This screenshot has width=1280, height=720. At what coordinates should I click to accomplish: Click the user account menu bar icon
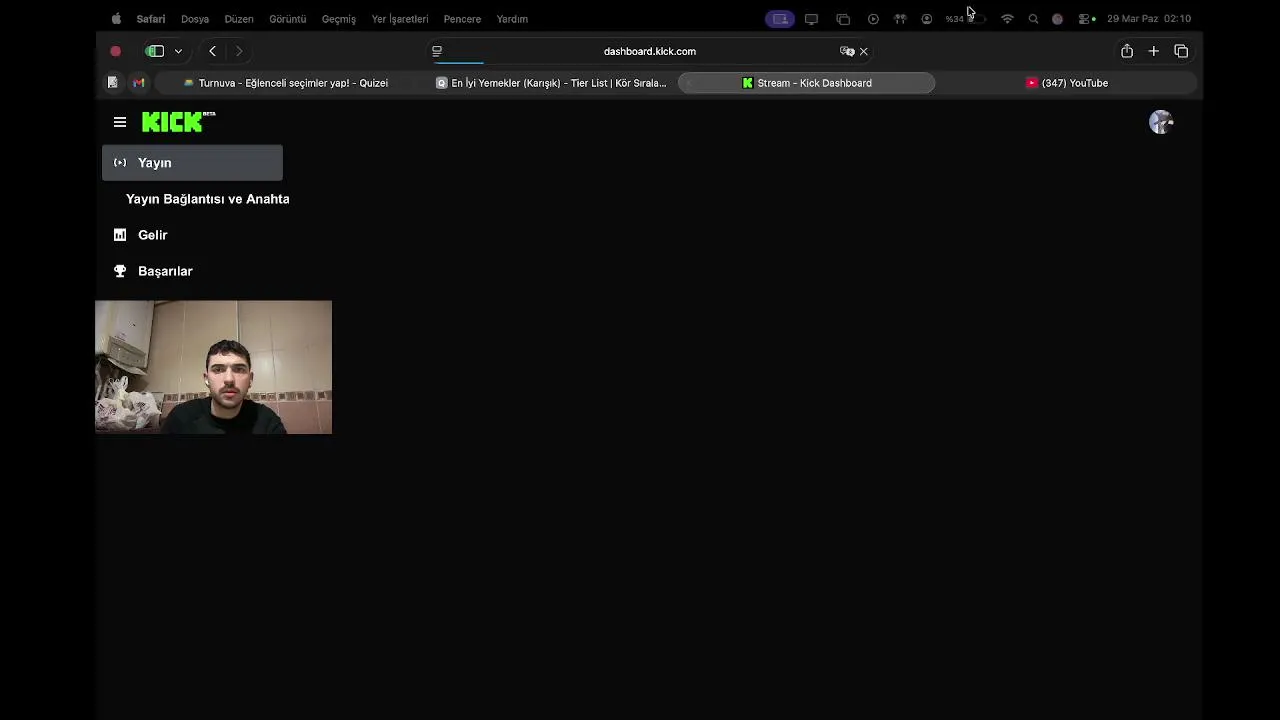click(927, 19)
